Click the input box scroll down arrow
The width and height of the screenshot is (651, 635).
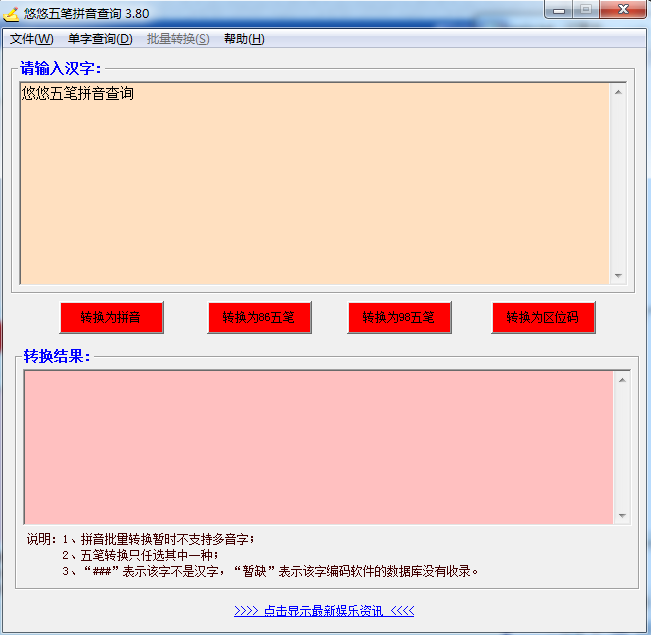pos(618,275)
